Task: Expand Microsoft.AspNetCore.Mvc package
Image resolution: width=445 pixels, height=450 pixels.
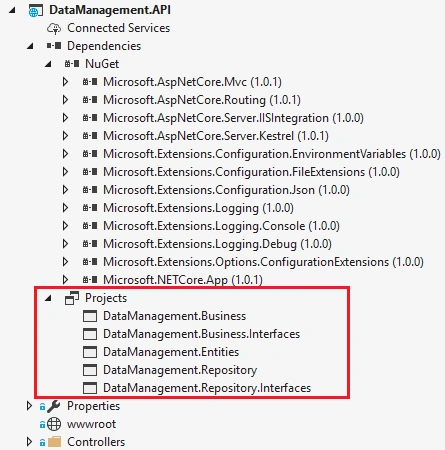Action: [x=65, y=82]
